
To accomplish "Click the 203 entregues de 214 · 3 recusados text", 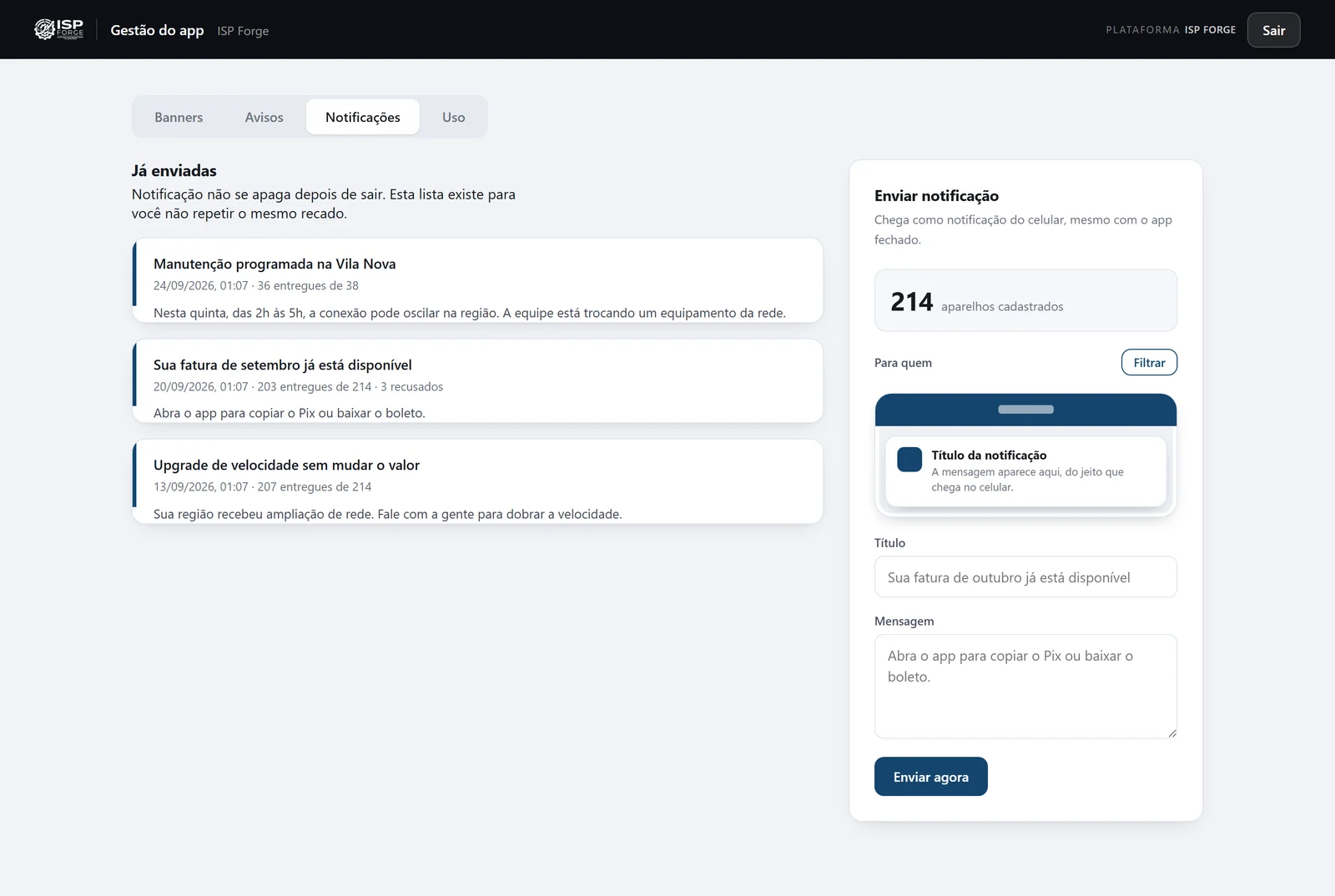I will 350,386.
